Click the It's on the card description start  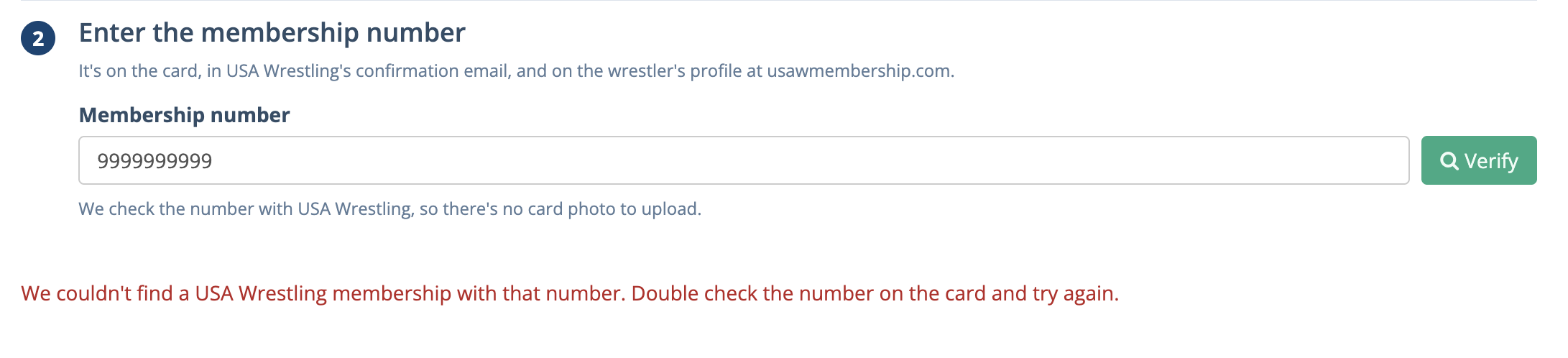(x=139, y=71)
